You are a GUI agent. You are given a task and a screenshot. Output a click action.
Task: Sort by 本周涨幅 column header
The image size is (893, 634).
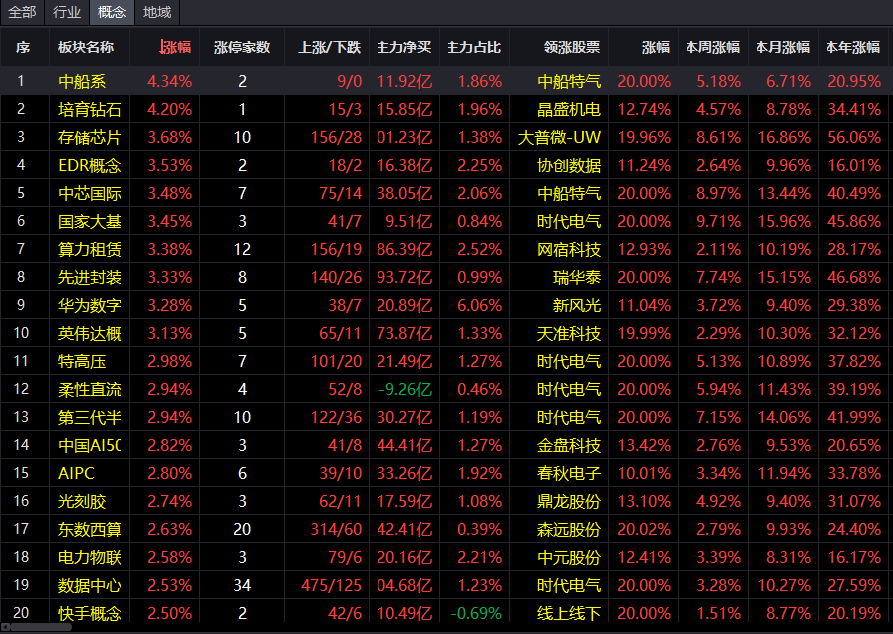click(713, 47)
